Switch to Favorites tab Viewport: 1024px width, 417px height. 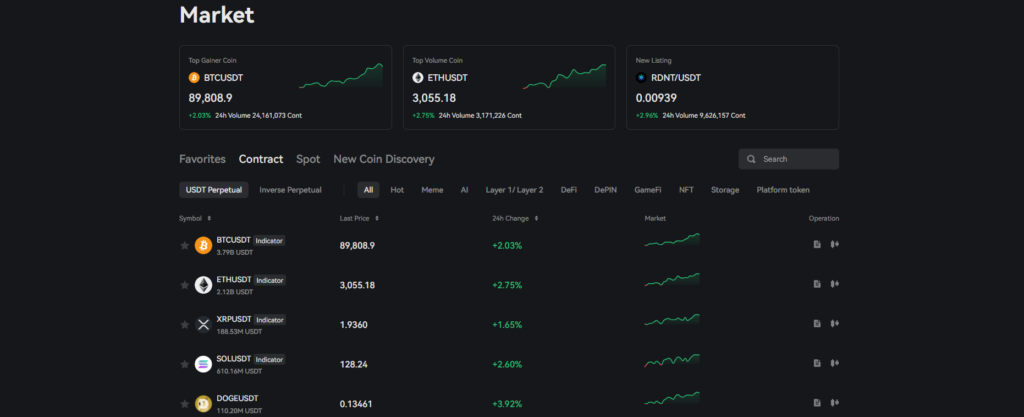click(202, 159)
